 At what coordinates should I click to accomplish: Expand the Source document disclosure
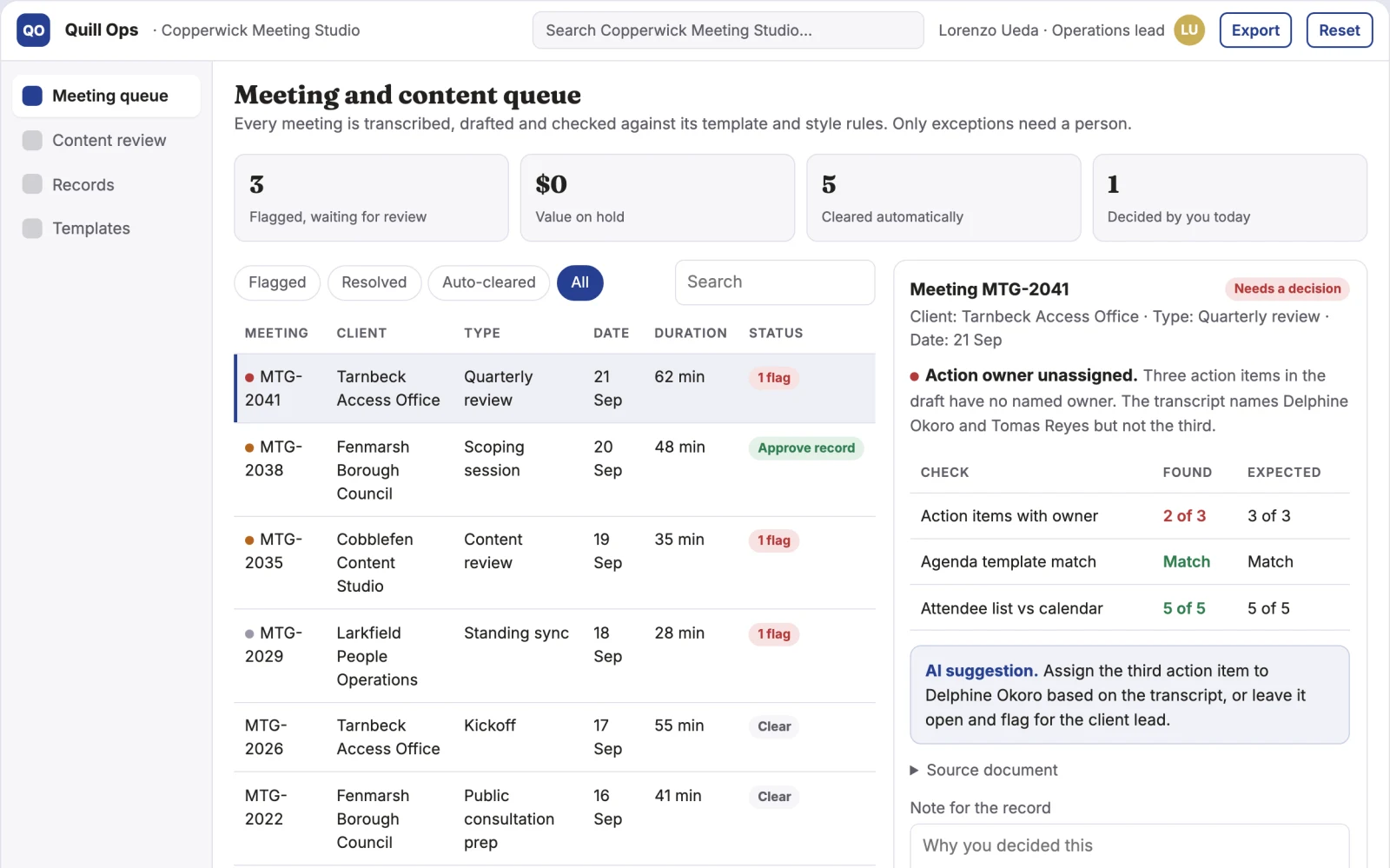click(x=983, y=770)
